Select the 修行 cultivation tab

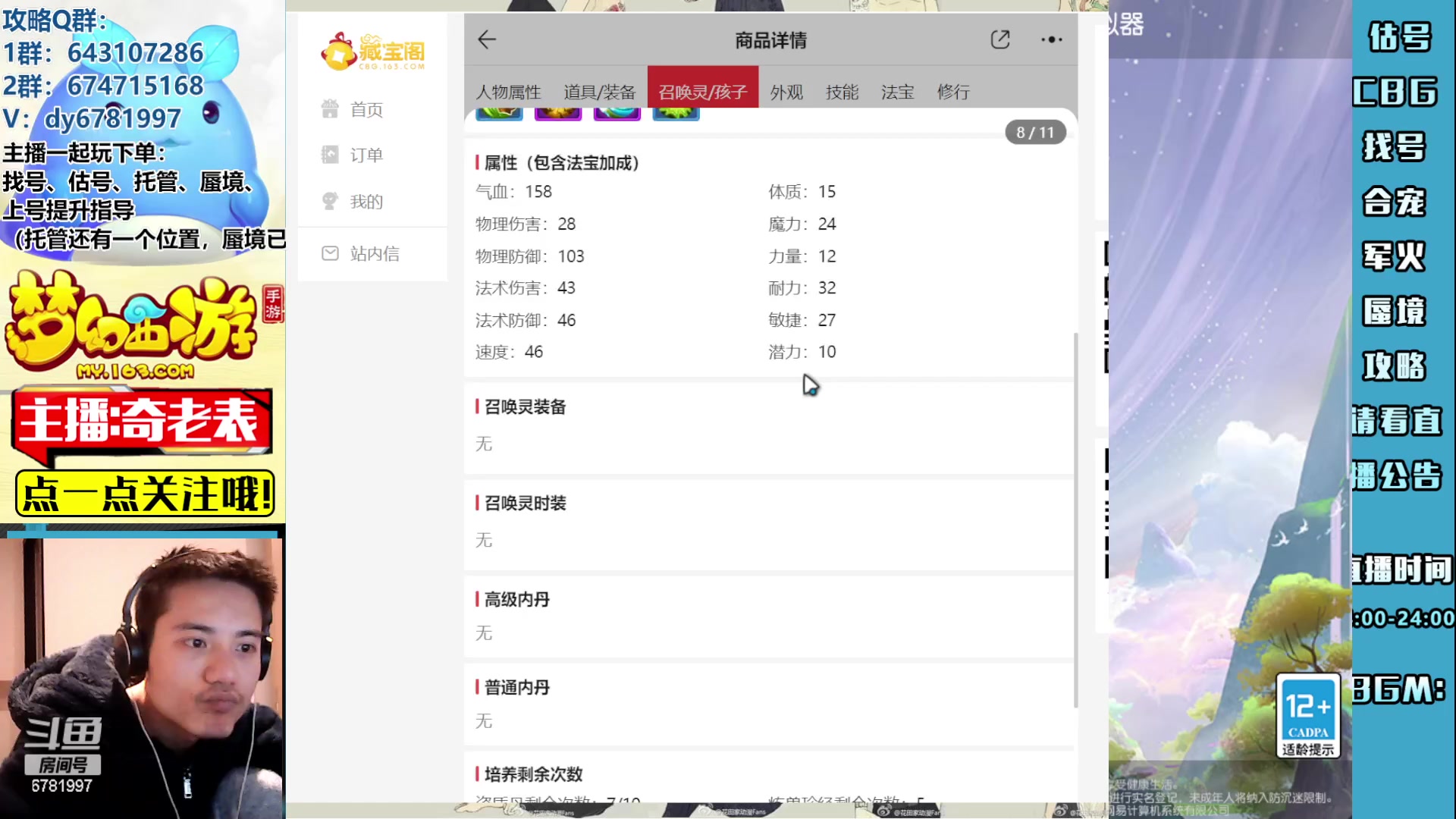[x=953, y=92]
